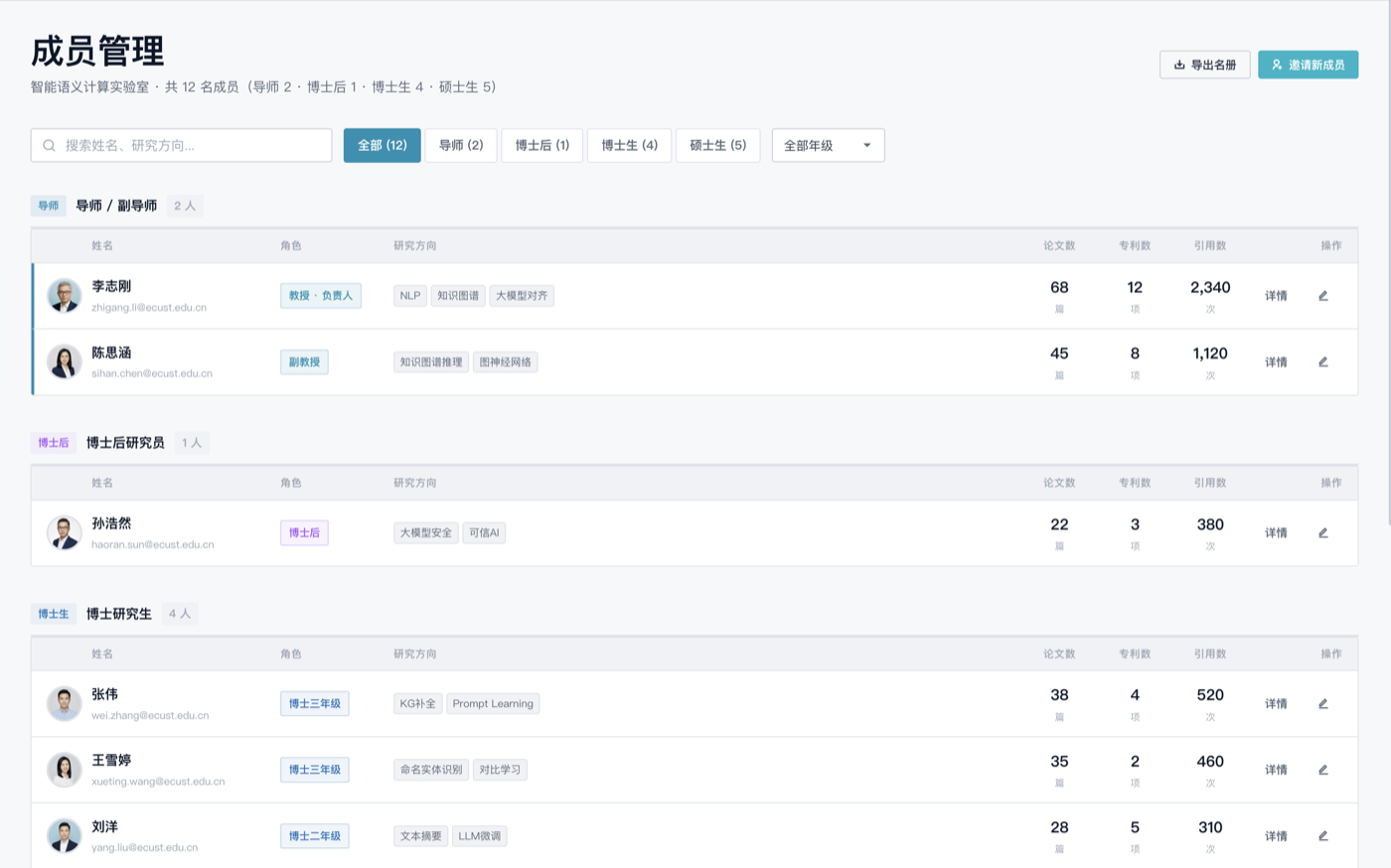Select the 硕士生 (5) filter tab
The image size is (1391, 868).
click(717, 146)
